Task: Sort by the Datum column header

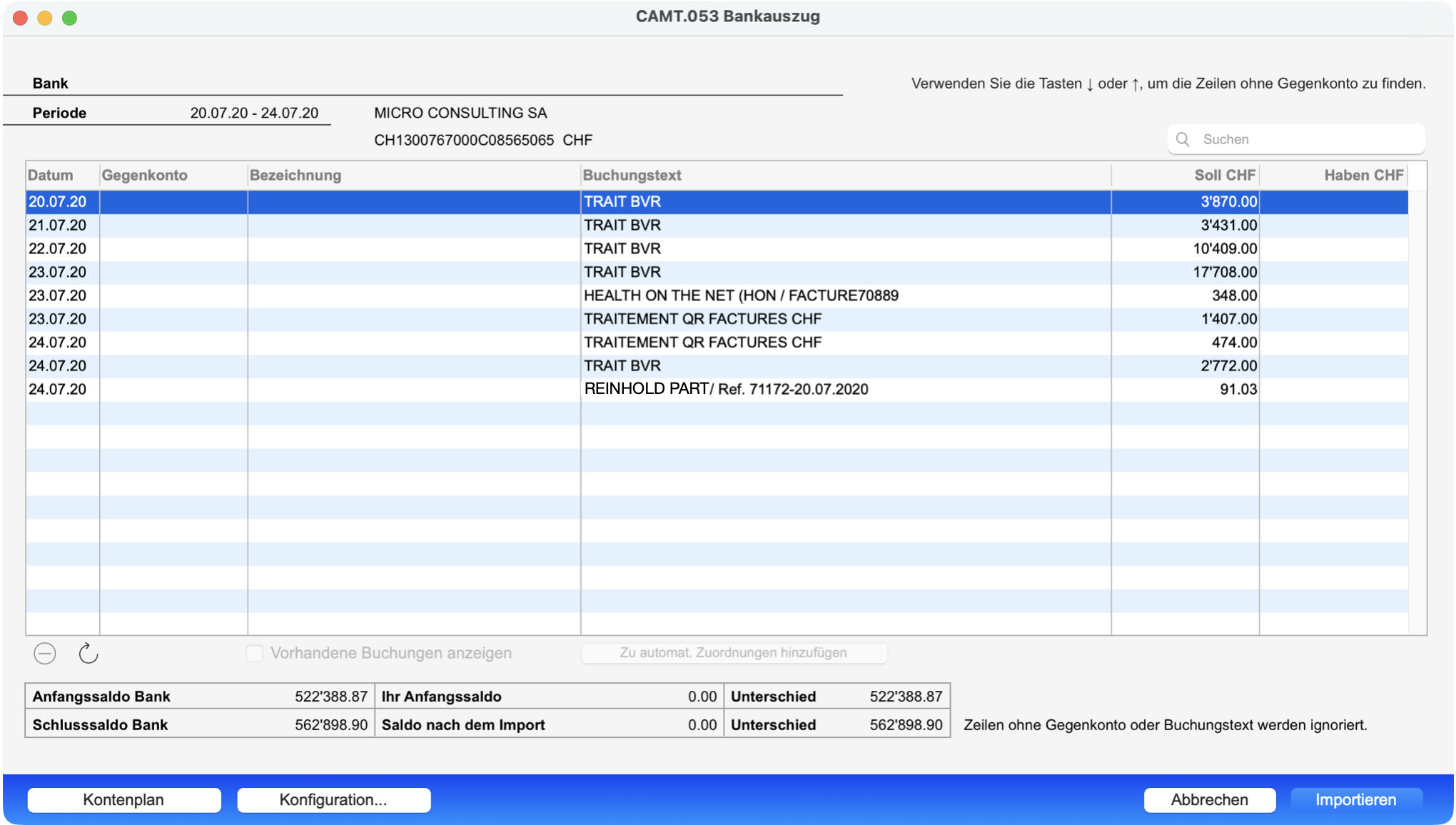Action: click(51, 175)
